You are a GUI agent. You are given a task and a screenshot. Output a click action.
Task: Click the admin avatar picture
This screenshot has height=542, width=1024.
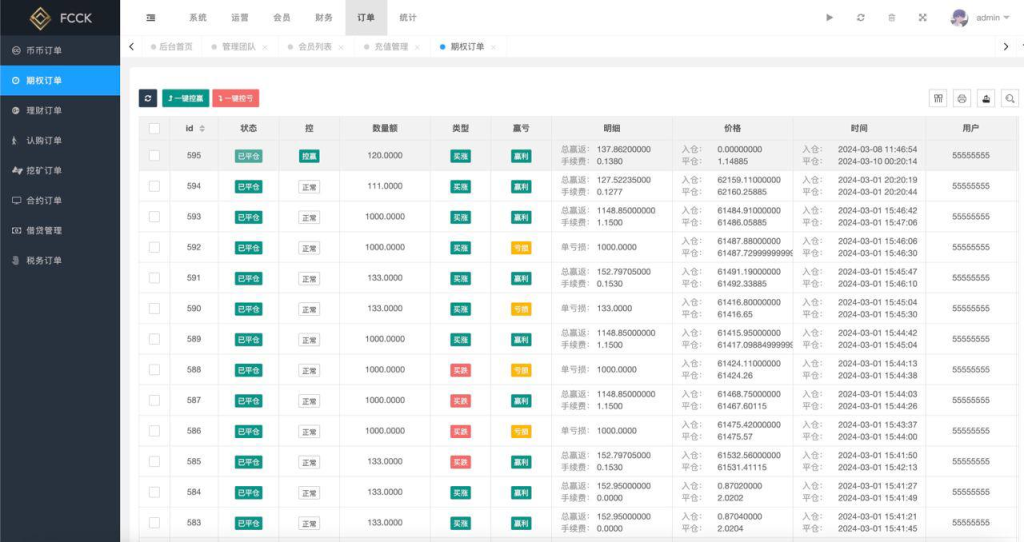point(959,18)
